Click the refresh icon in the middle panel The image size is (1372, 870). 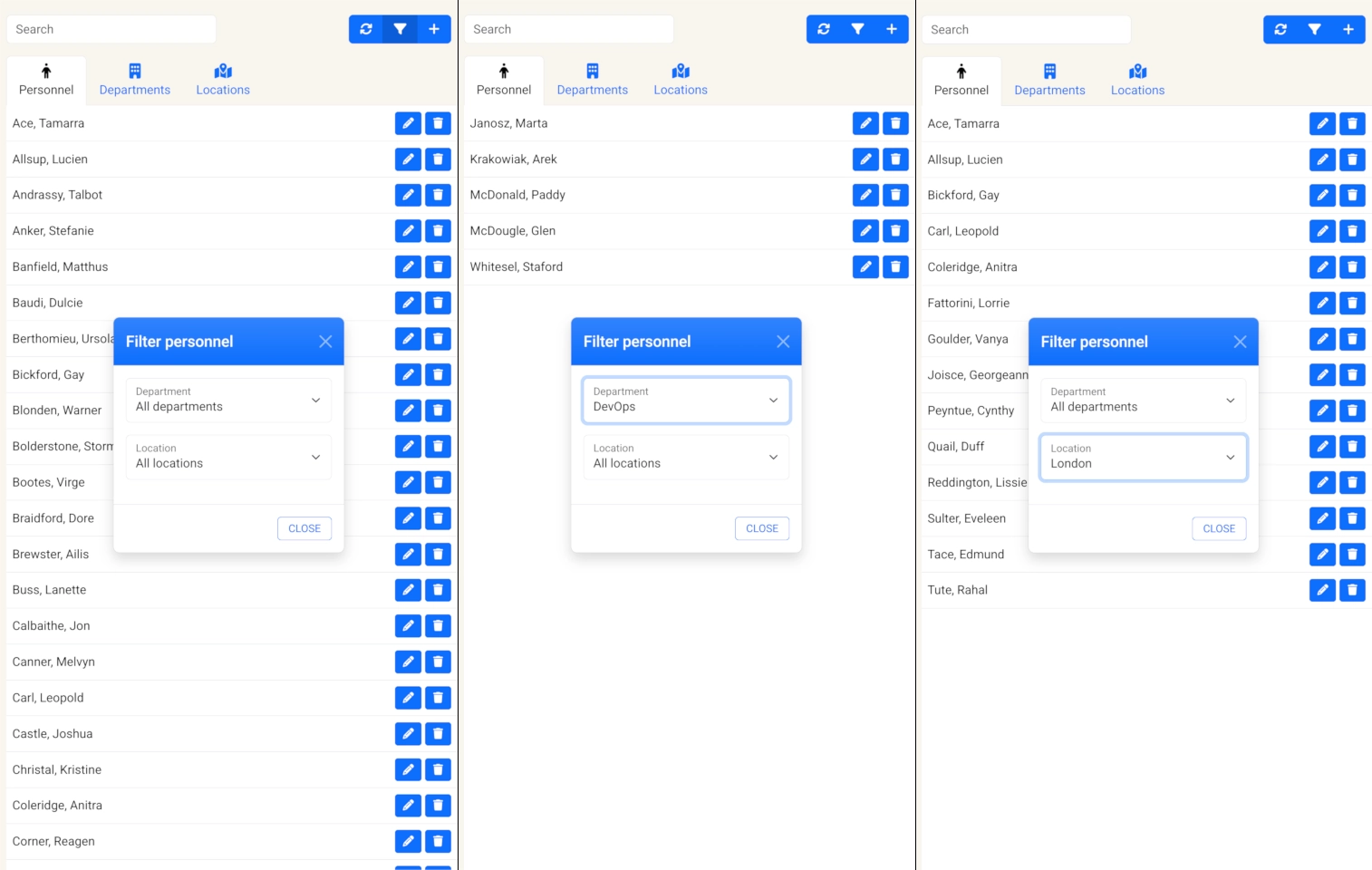(x=824, y=29)
